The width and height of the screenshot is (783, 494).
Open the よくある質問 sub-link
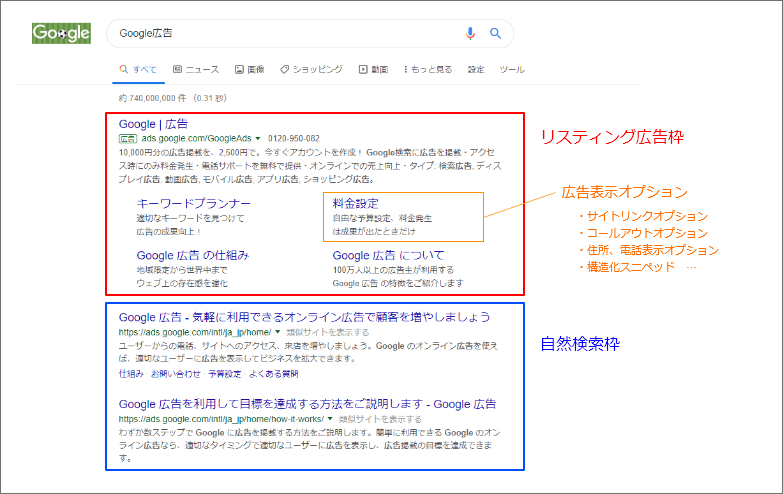pyautogui.click(x=274, y=374)
